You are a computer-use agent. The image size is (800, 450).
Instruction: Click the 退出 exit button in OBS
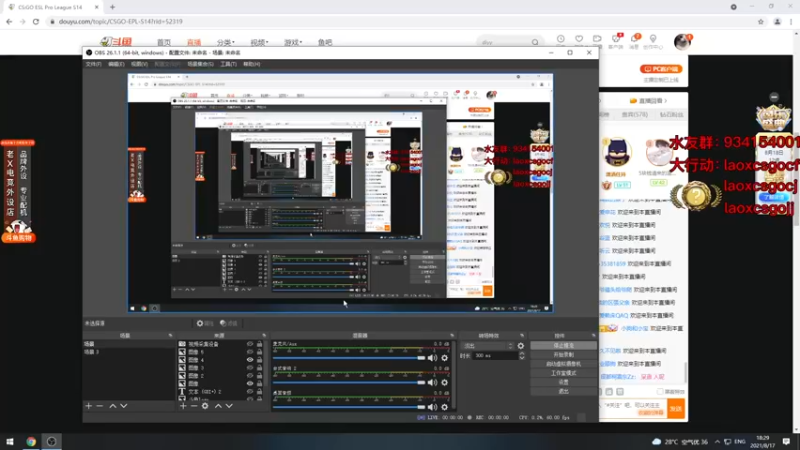563,391
